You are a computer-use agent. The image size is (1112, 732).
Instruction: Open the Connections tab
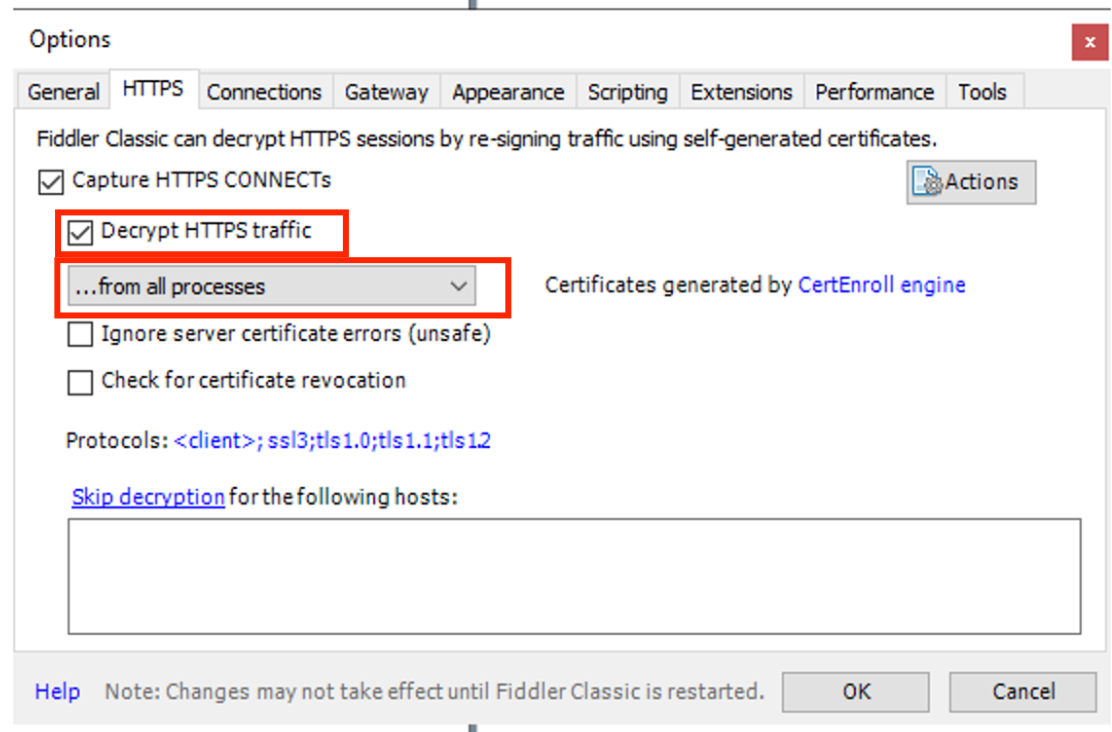(263, 91)
